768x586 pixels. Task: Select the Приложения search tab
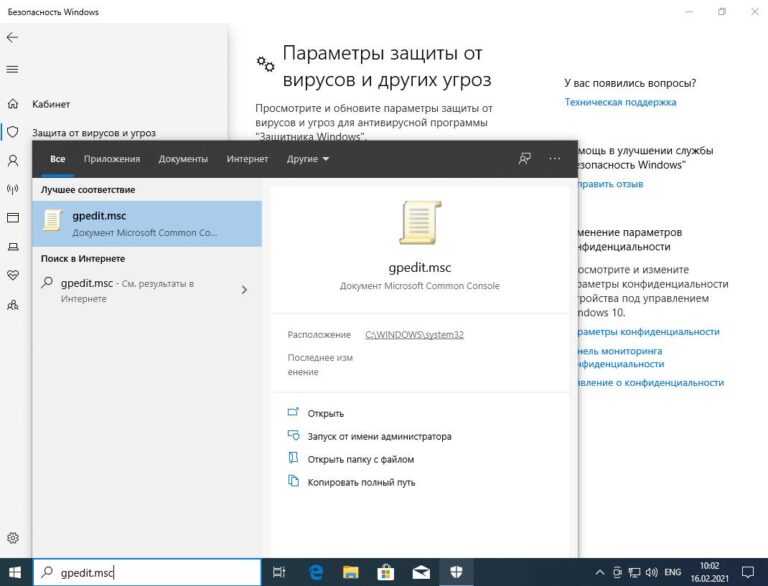click(x=112, y=159)
